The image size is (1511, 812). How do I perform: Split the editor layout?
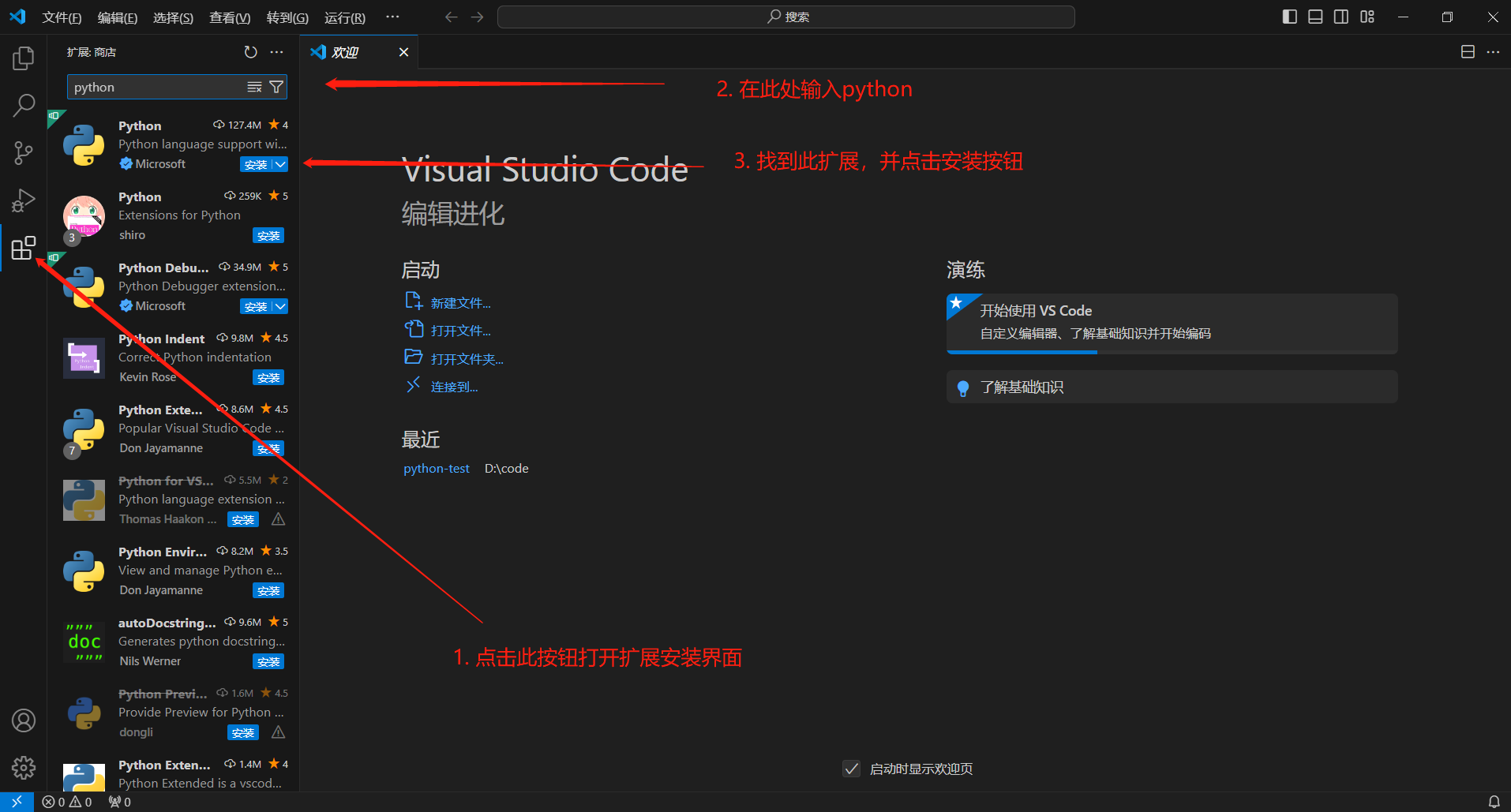[x=1468, y=52]
